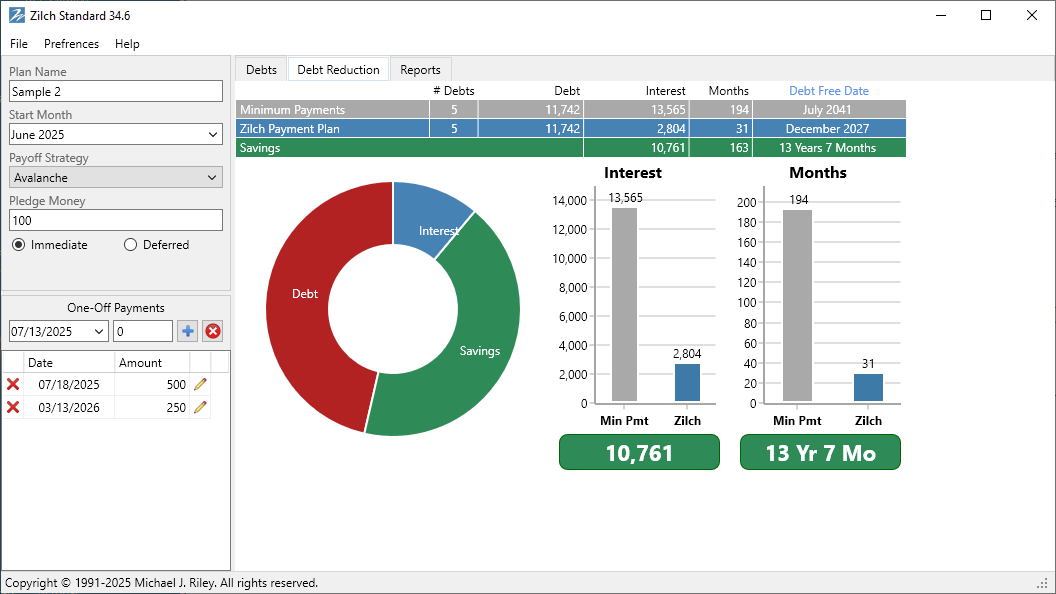
Task: Click the 163 months savings cell
Action: pyautogui.click(x=721, y=148)
